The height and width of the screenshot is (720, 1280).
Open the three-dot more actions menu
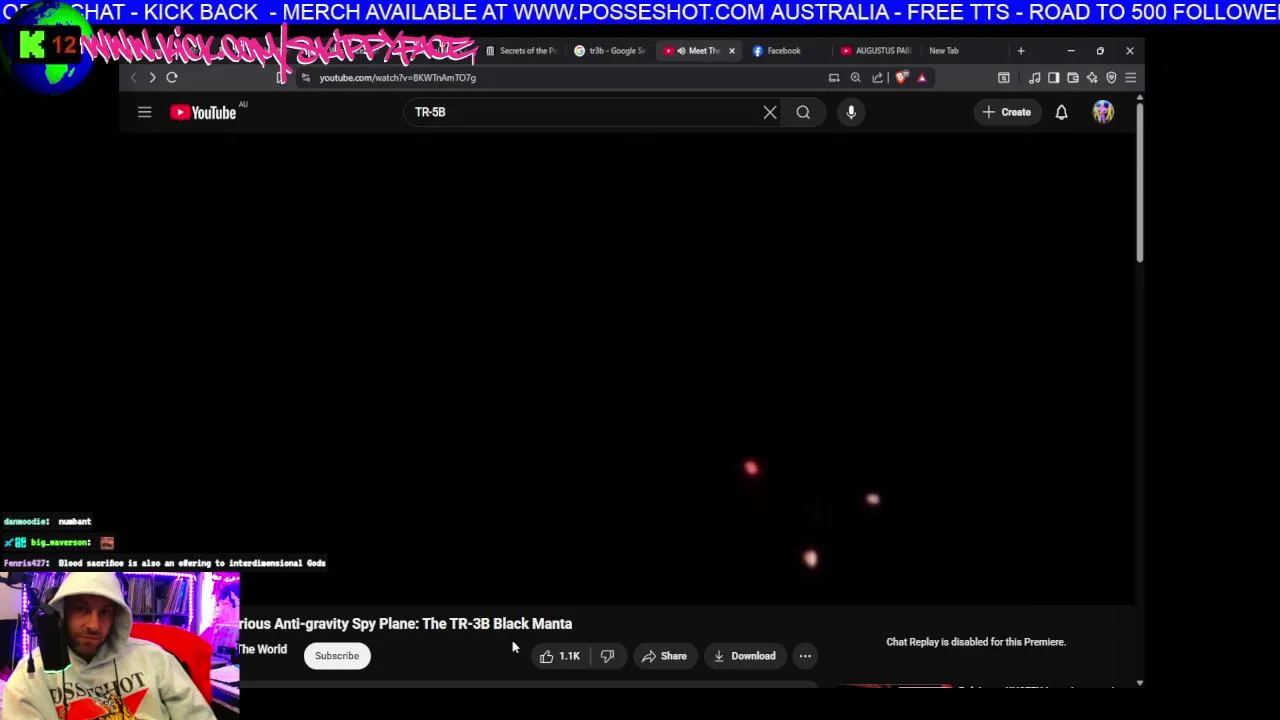805,656
